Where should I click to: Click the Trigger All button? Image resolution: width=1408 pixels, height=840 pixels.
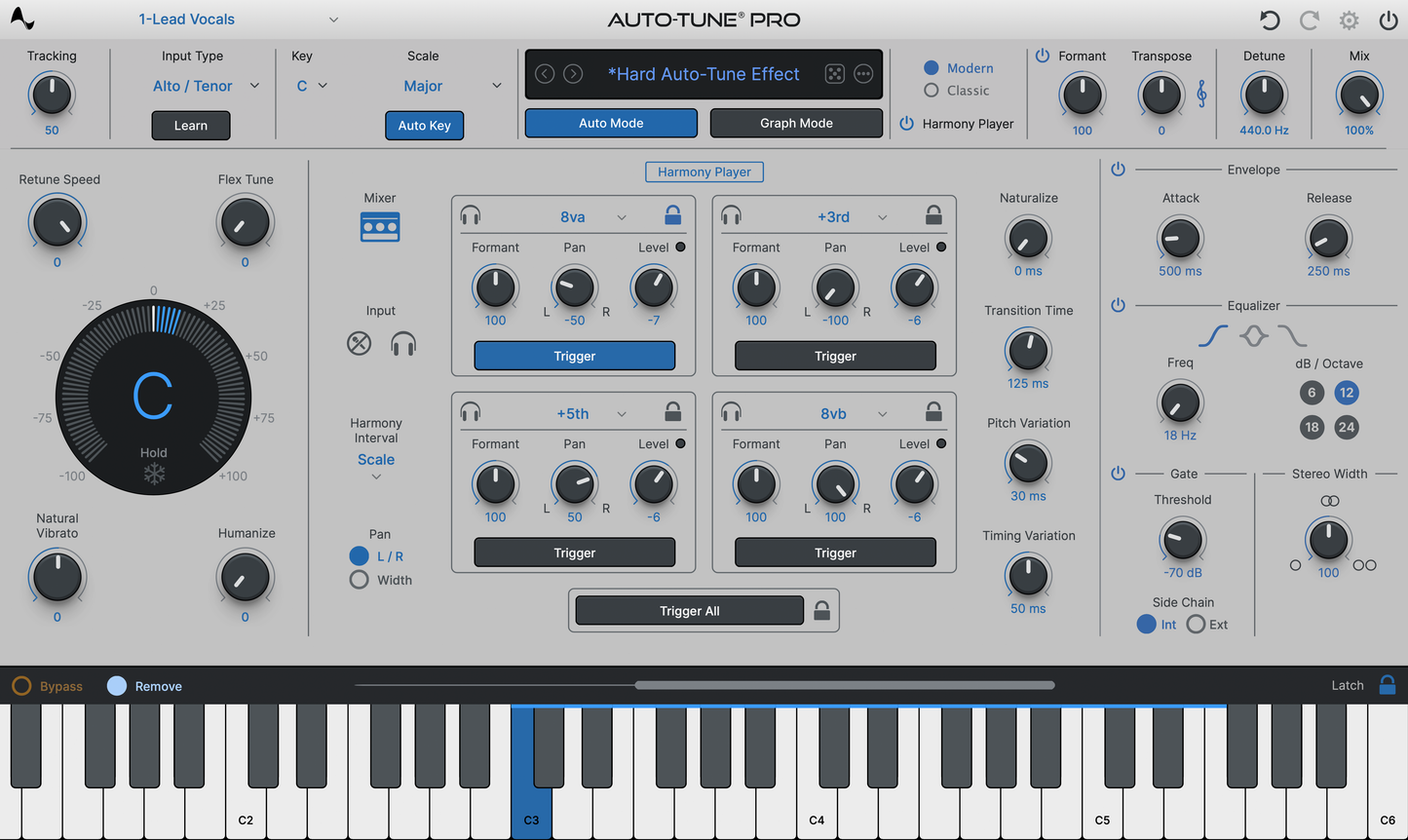tap(689, 610)
